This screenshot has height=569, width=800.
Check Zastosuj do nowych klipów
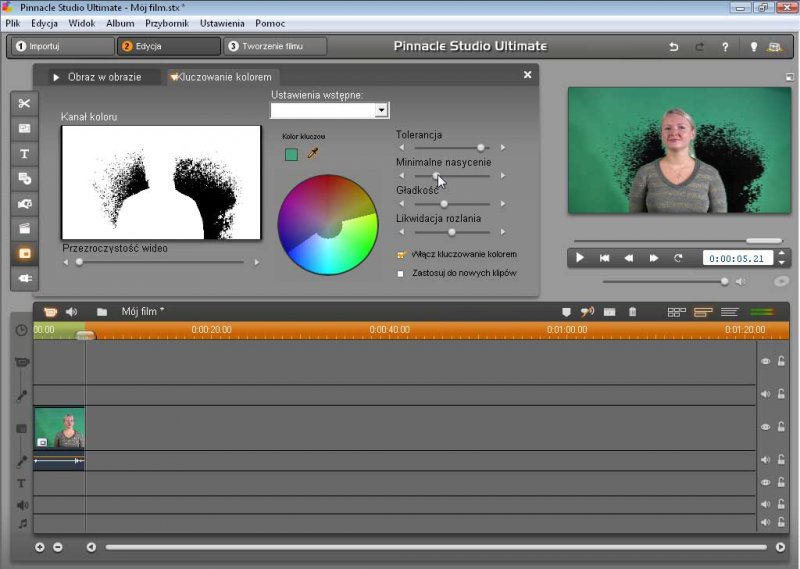pos(401,274)
